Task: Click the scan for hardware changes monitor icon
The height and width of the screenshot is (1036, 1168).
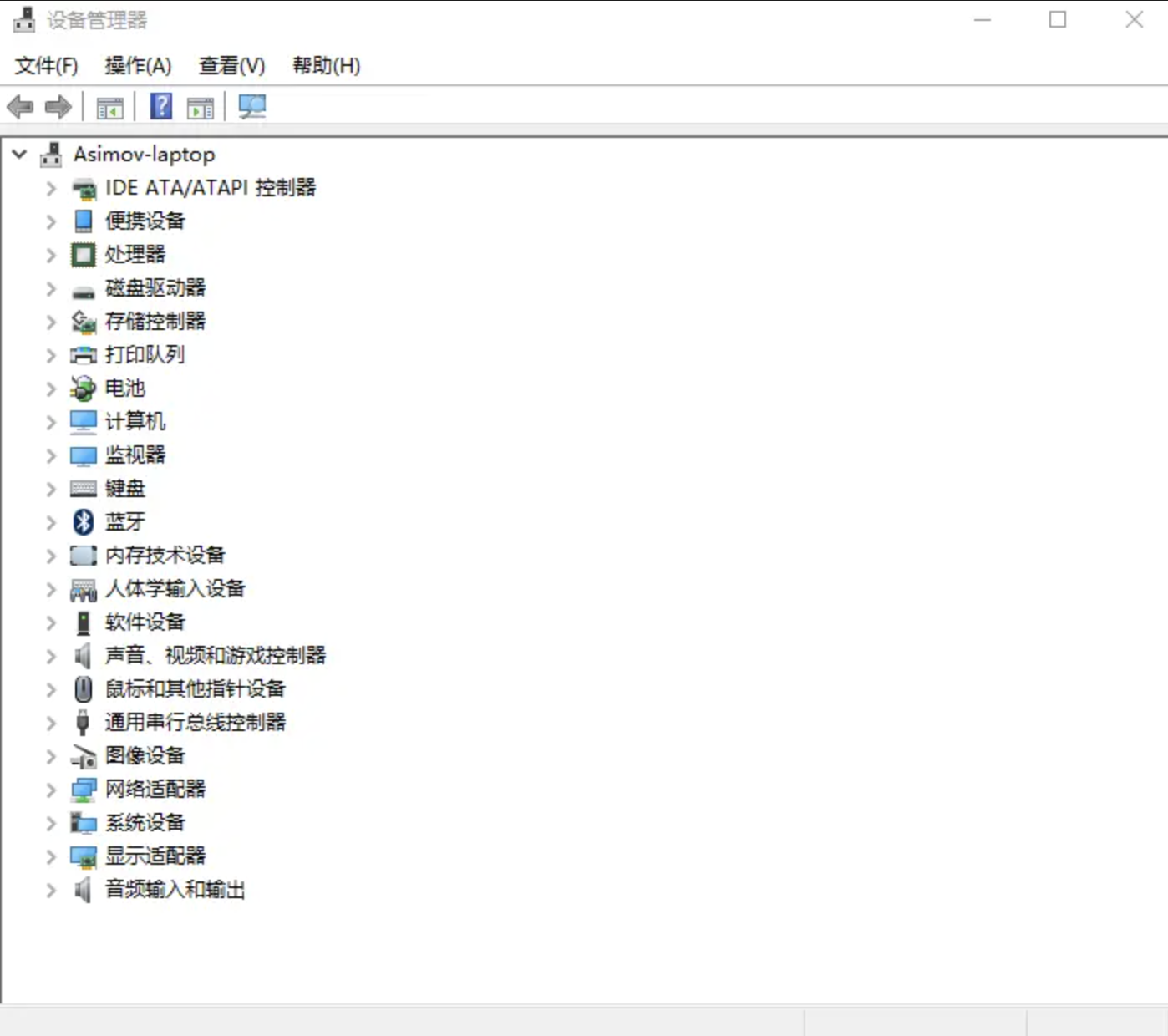Action: click(251, 106)
